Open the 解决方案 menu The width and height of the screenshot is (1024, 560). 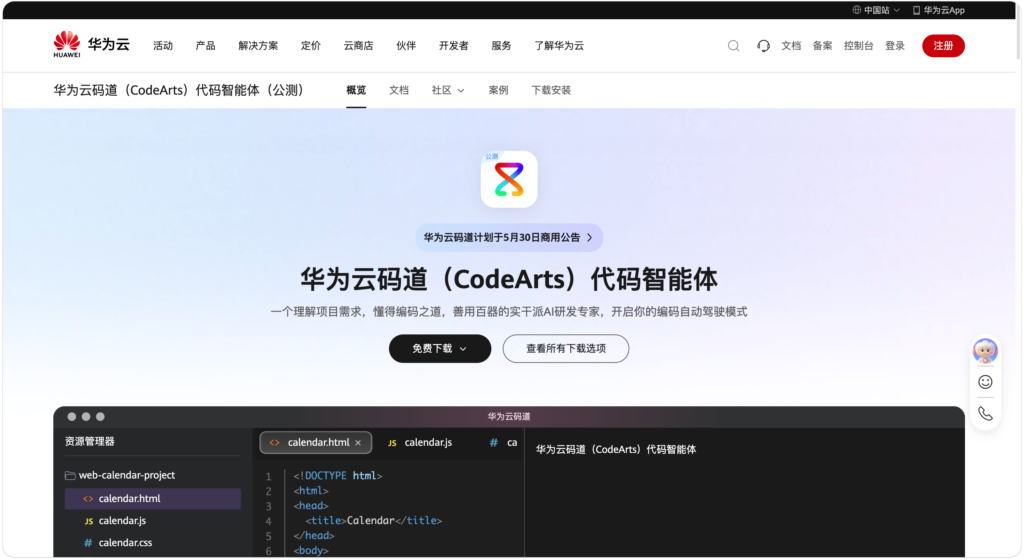click(258, 46)
